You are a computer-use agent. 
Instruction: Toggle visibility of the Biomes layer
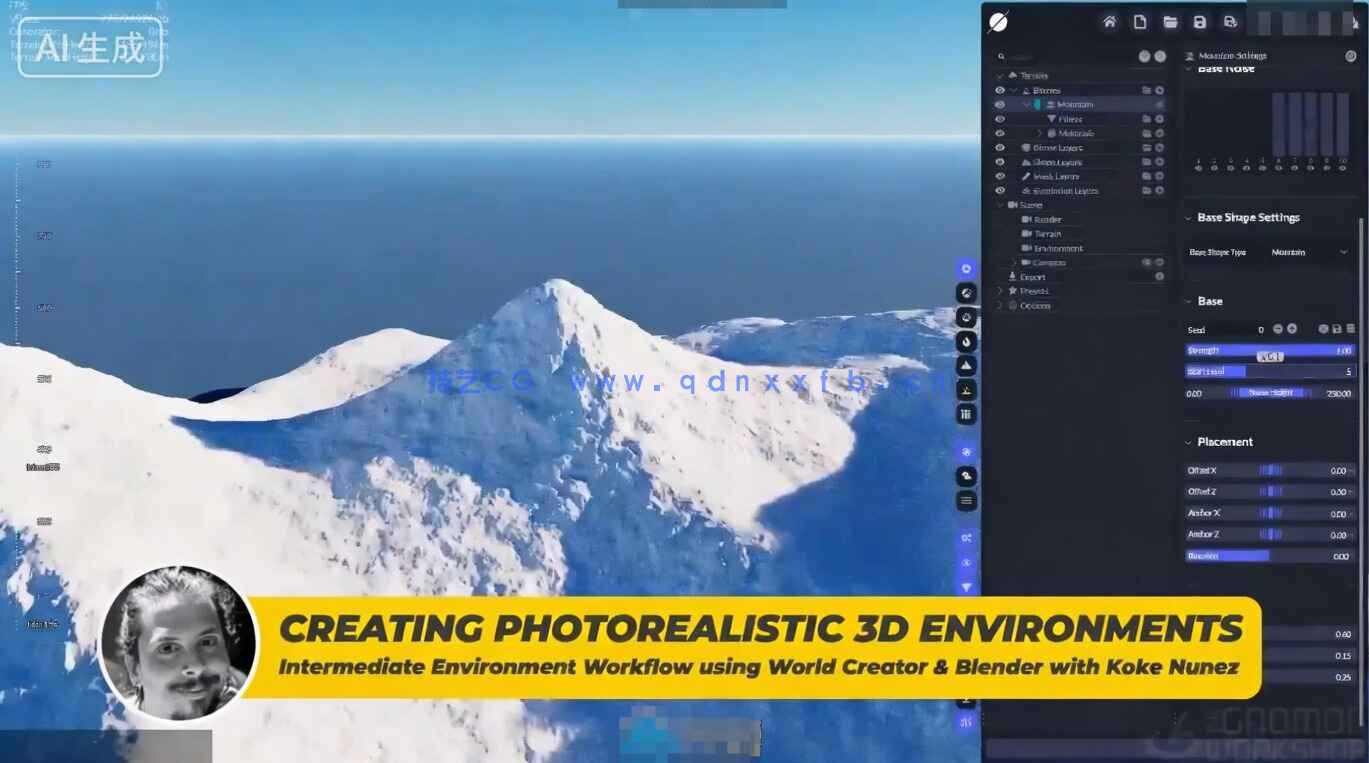tap(1000, 90)
